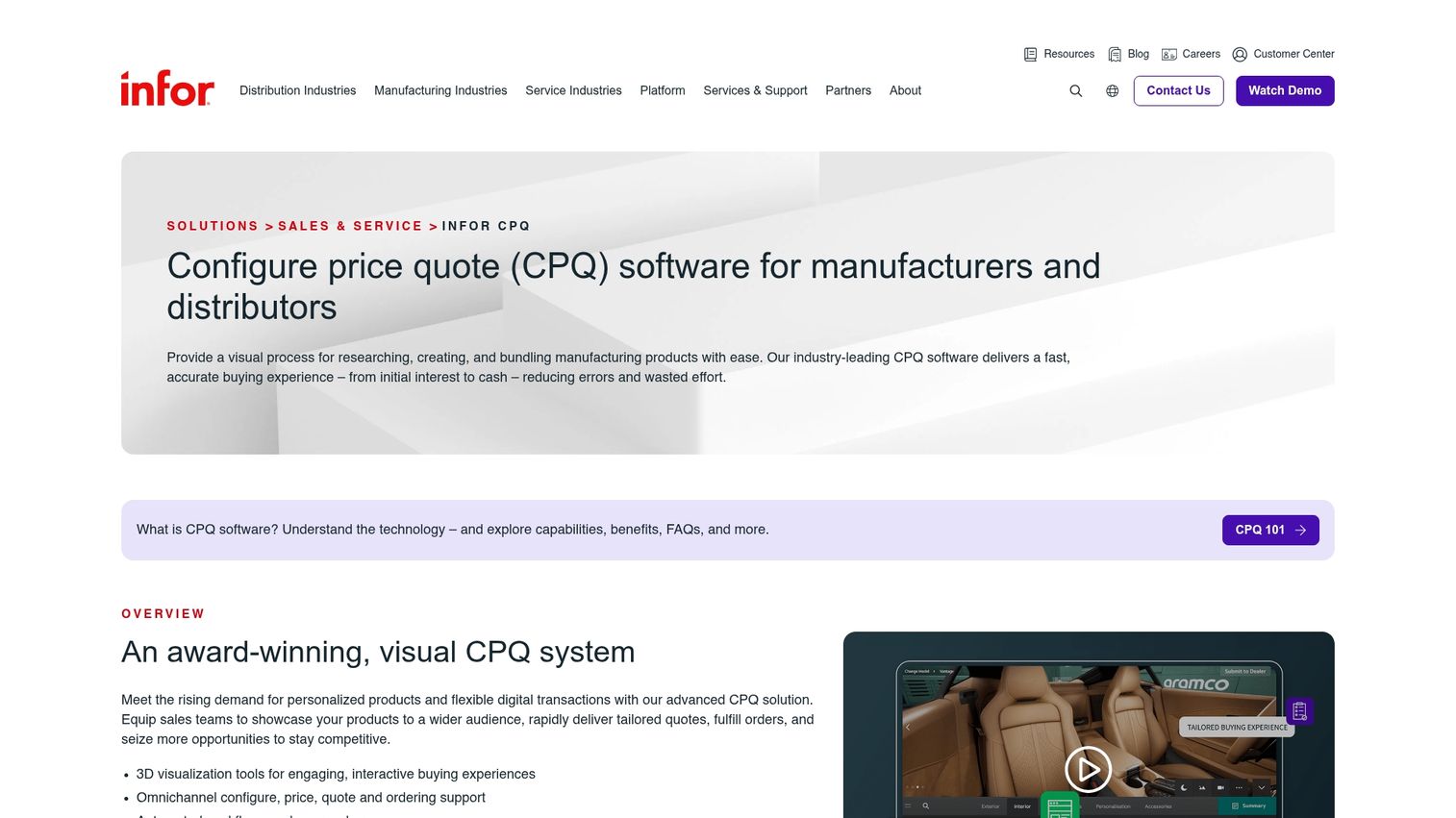Click the Careers badge icon
The width and height of the screenshot is (1456, 818).
click(1169, 55)
